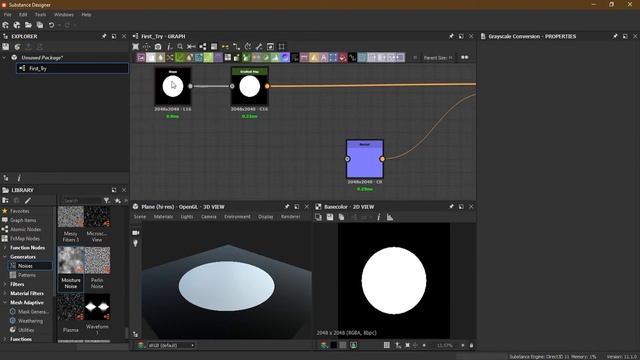The height and width of the screenshot is (360, 640).
Task: Click the open folder icon in main toolbar
Action: point(28,25)
